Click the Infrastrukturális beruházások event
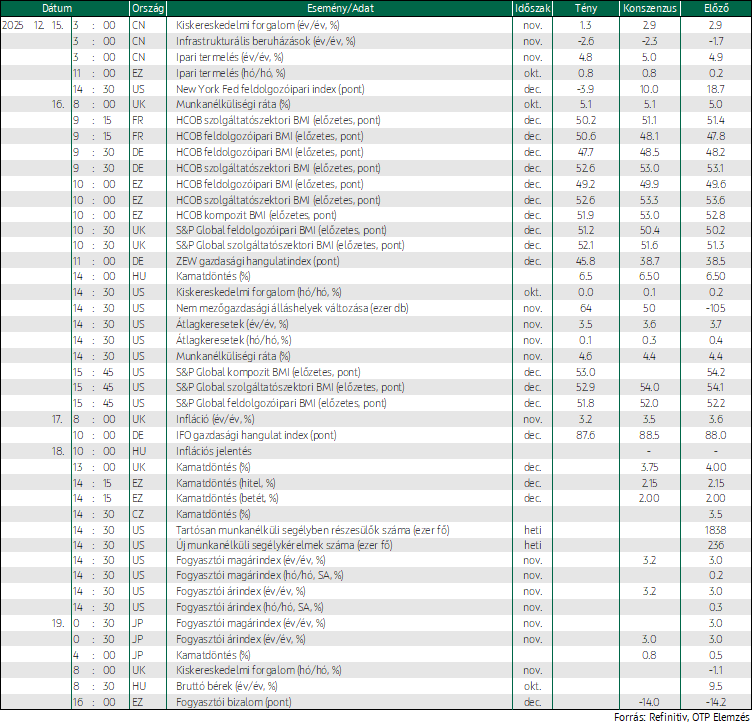 click(266, 41)
